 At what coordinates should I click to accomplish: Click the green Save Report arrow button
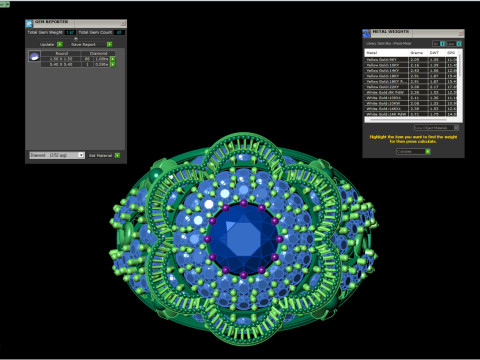(109, 44)
